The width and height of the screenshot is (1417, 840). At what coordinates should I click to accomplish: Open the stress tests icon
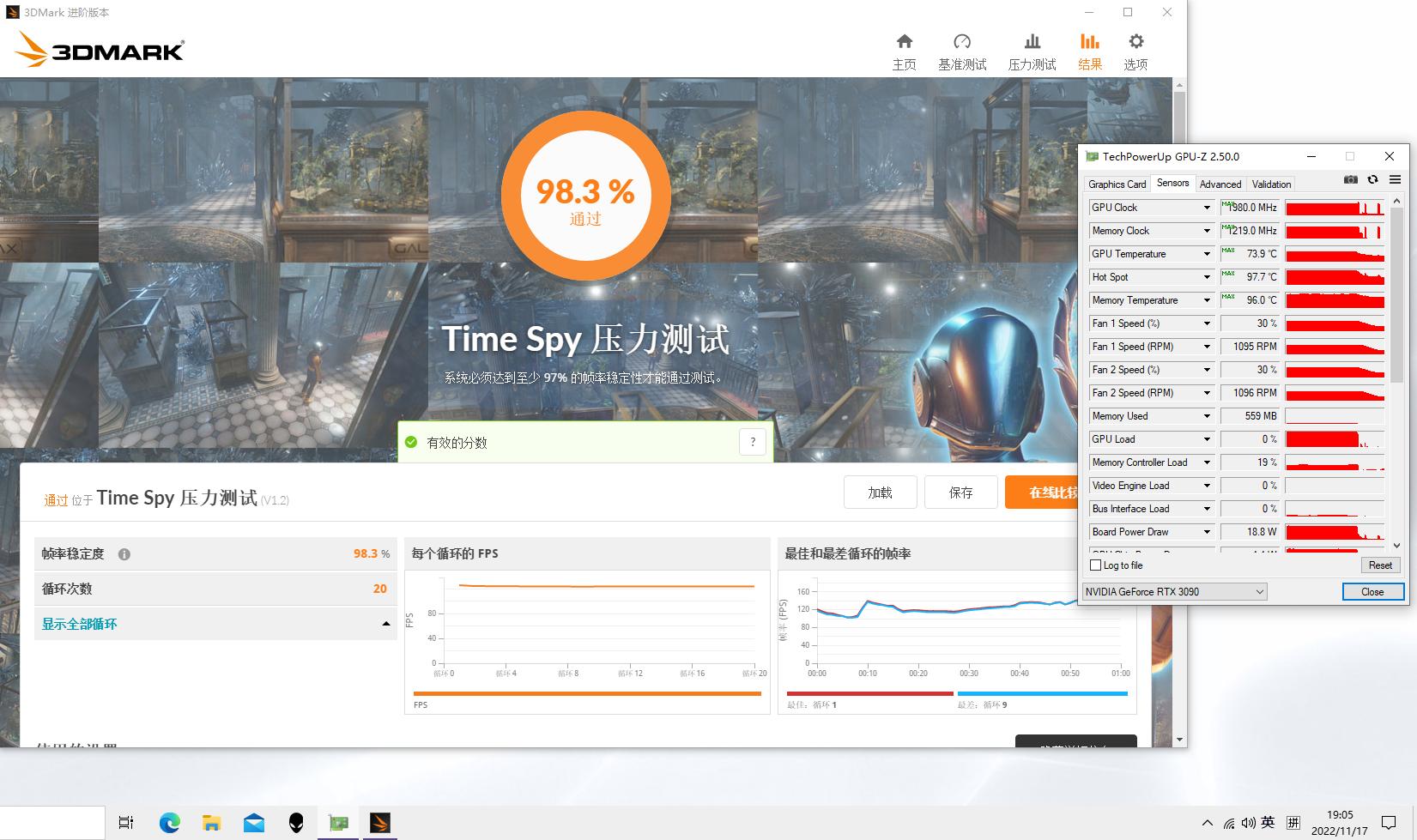pos(1032,41)
